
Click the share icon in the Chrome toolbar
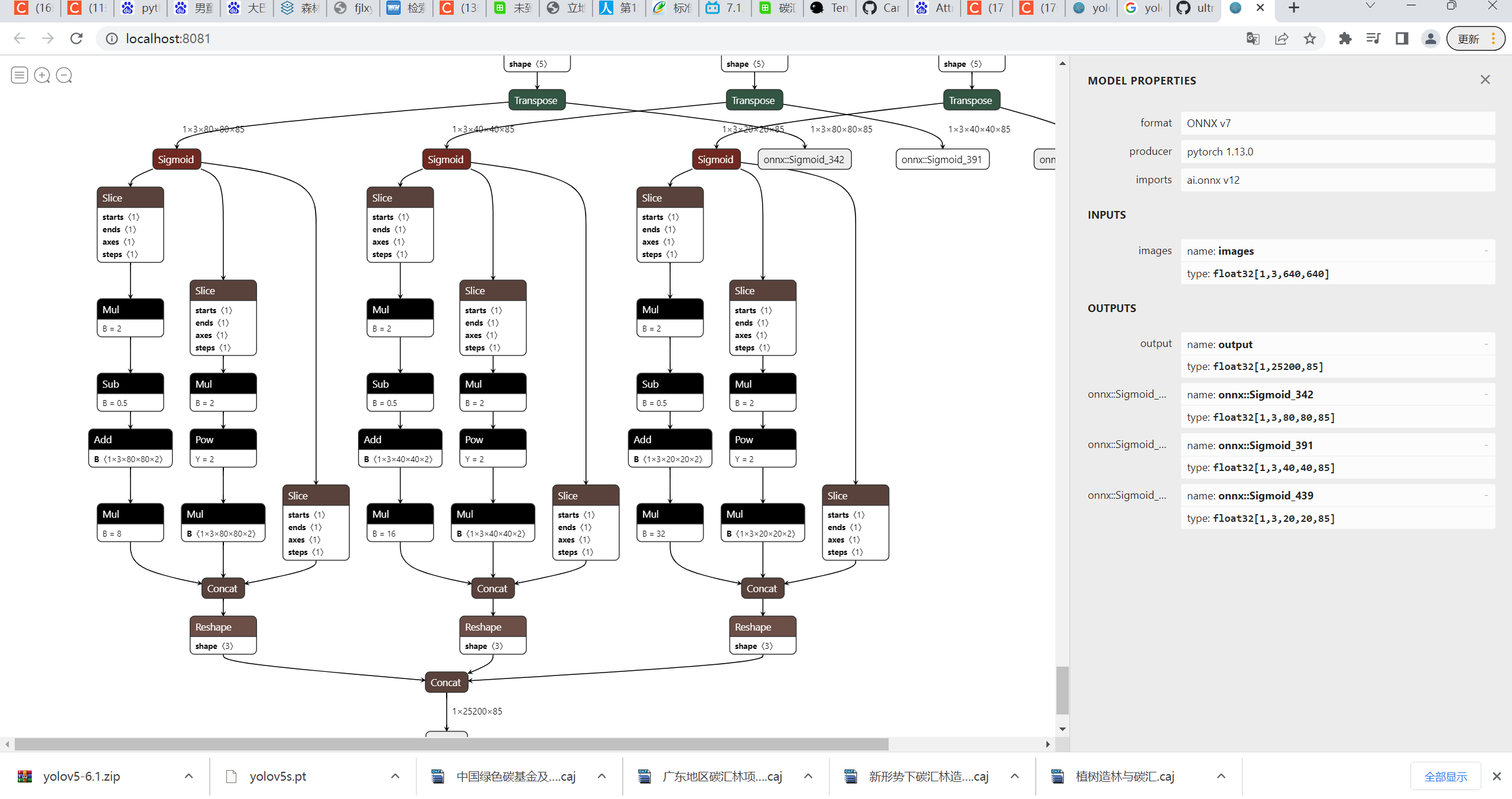pyautogui.click(x=1281, y=38)
